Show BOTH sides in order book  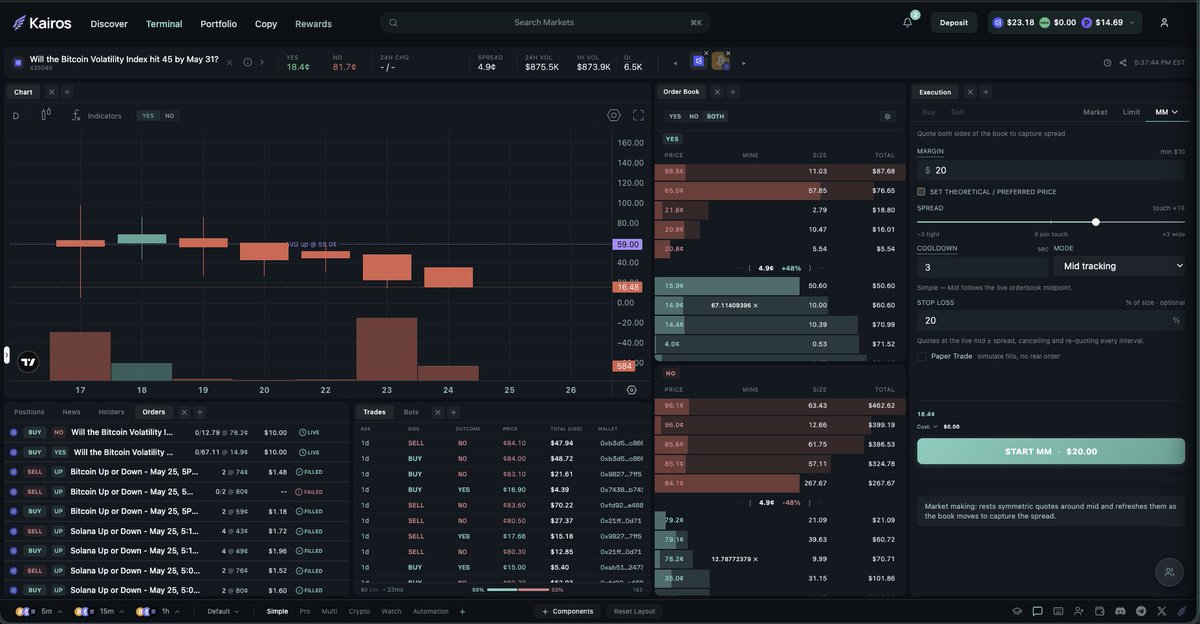pos(716,116)
